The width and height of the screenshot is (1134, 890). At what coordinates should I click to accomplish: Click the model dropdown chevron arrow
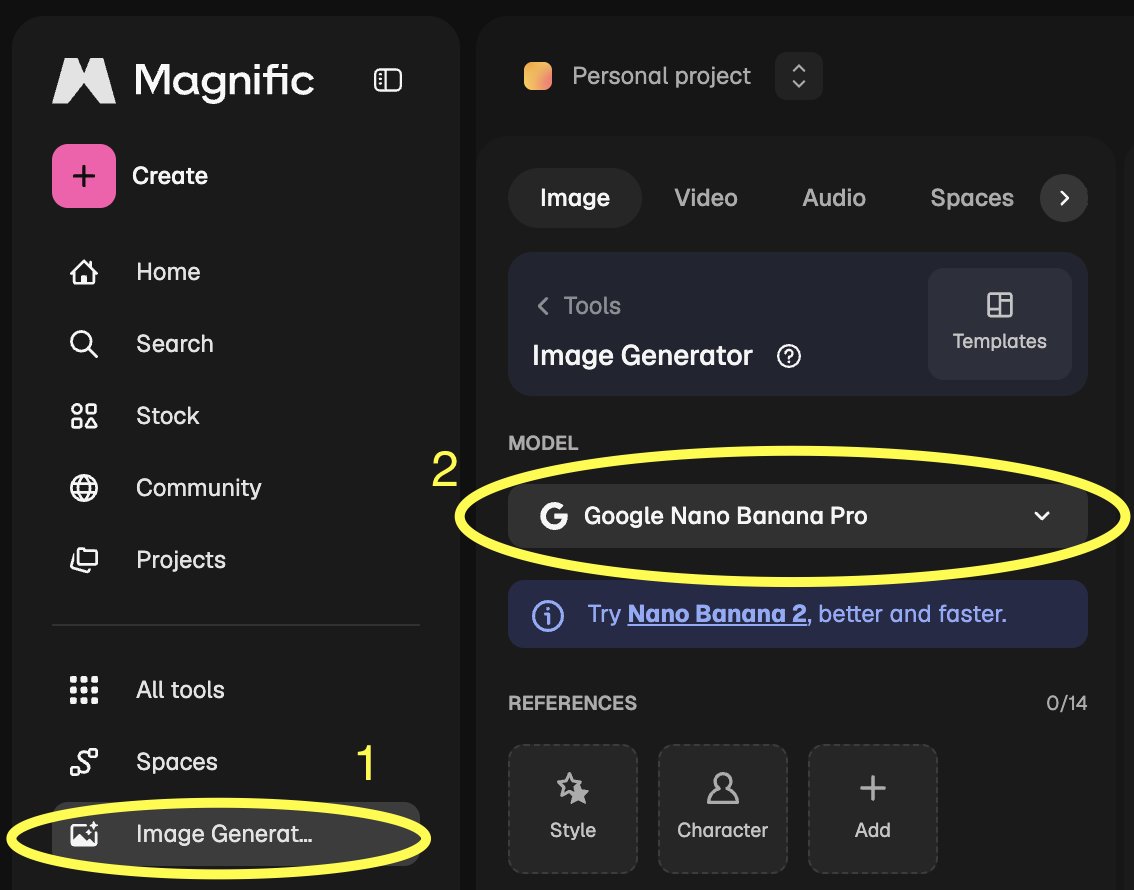pyautogui.click(x=1042, y=516)
